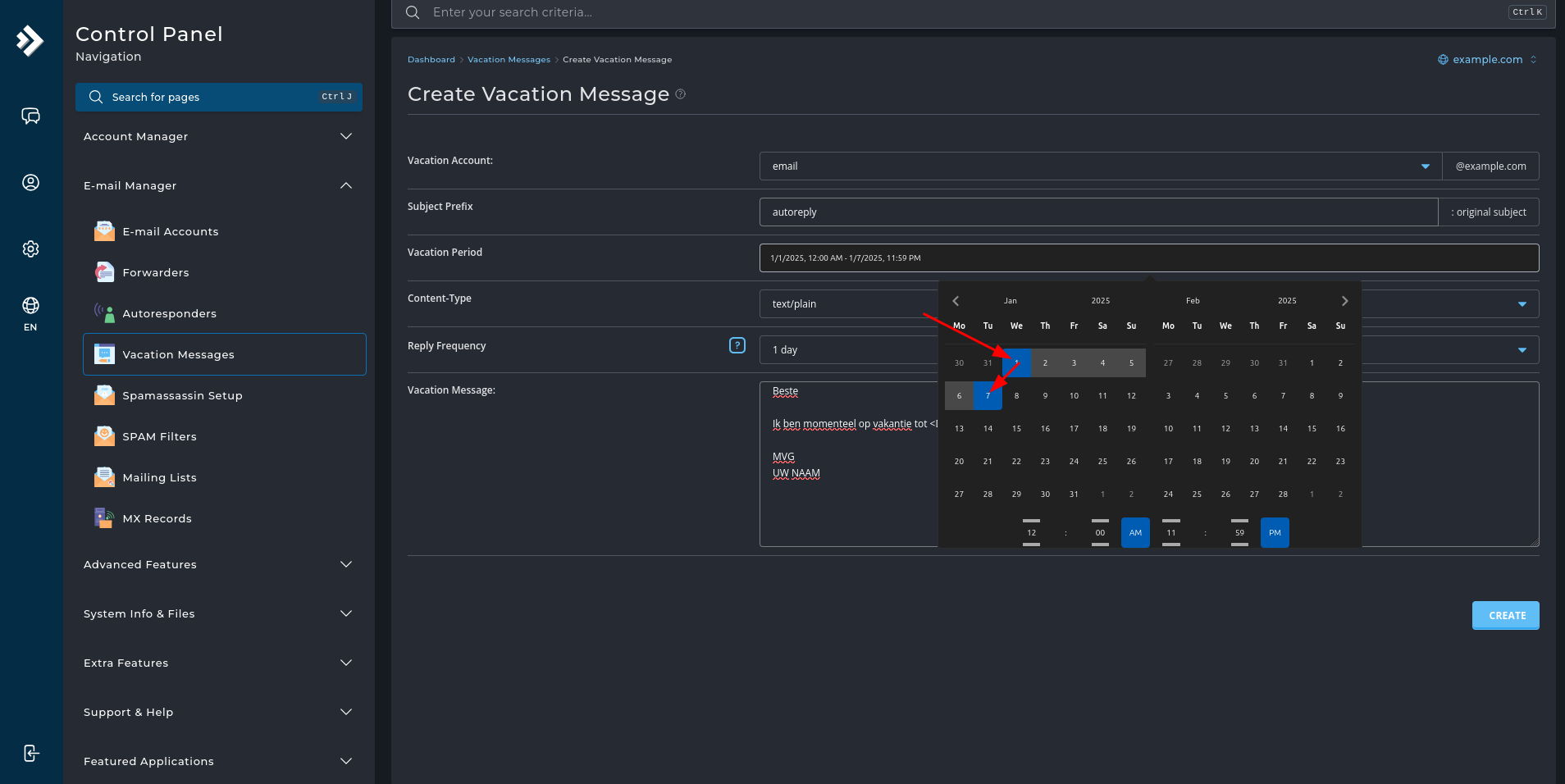
Task: Increase the start hour above 12
Action: tap(1031, 521)
